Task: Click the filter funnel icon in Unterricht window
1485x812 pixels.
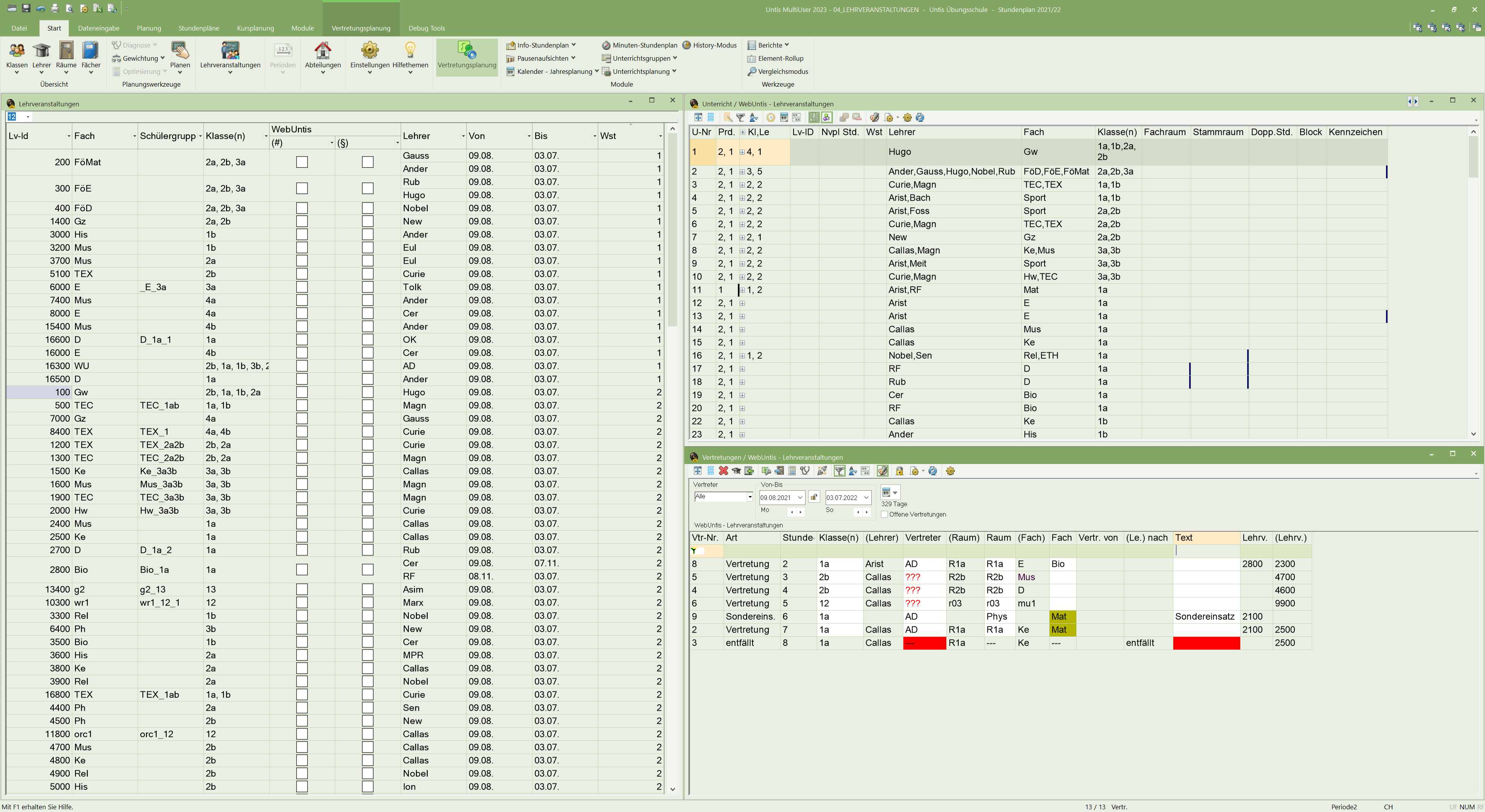Action: (741, 118)
